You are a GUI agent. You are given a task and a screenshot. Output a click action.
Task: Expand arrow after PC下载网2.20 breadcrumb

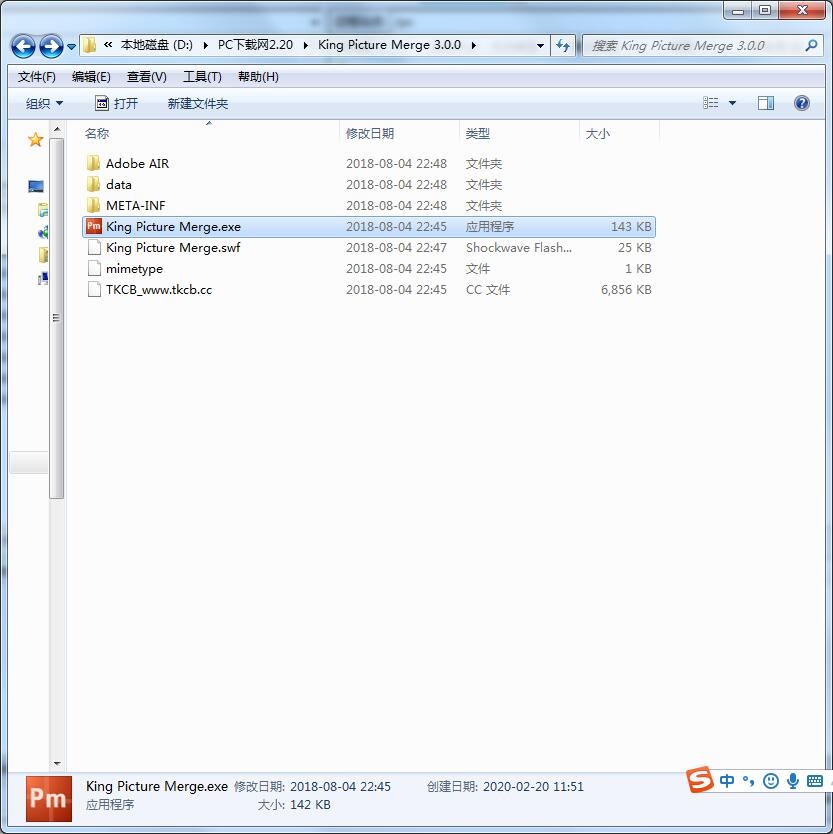pyautogui.click(x=305, y=45)
